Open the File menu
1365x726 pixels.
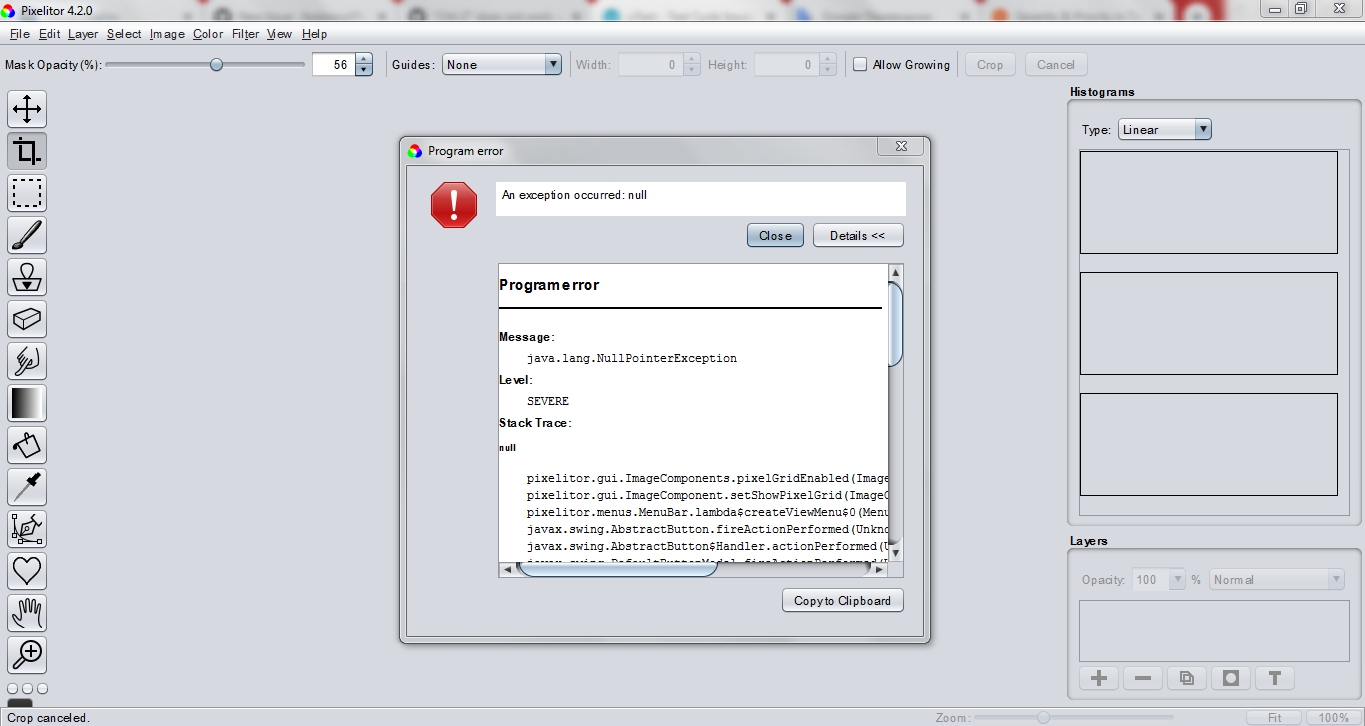[19, 34]
